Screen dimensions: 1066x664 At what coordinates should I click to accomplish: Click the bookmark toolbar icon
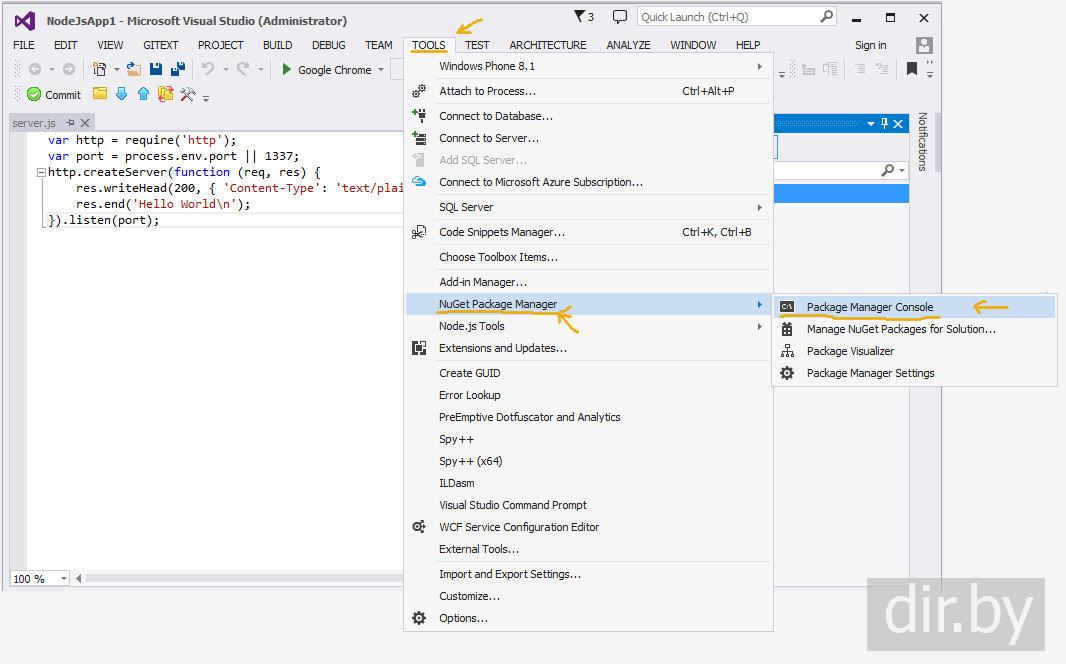click(911, 69)
